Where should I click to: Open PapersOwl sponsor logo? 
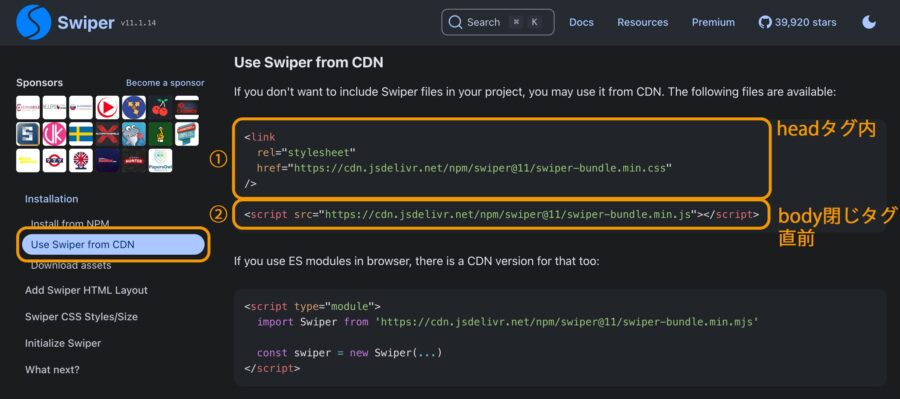(x=160, y=160)
